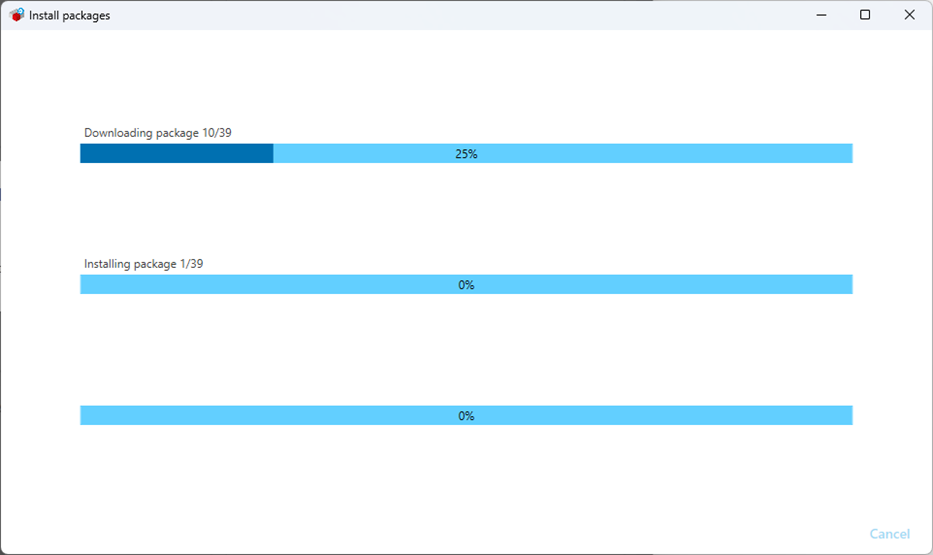Click the 0% text under Installing package
This screenshot has width=933, height=555.
[466, 285]
